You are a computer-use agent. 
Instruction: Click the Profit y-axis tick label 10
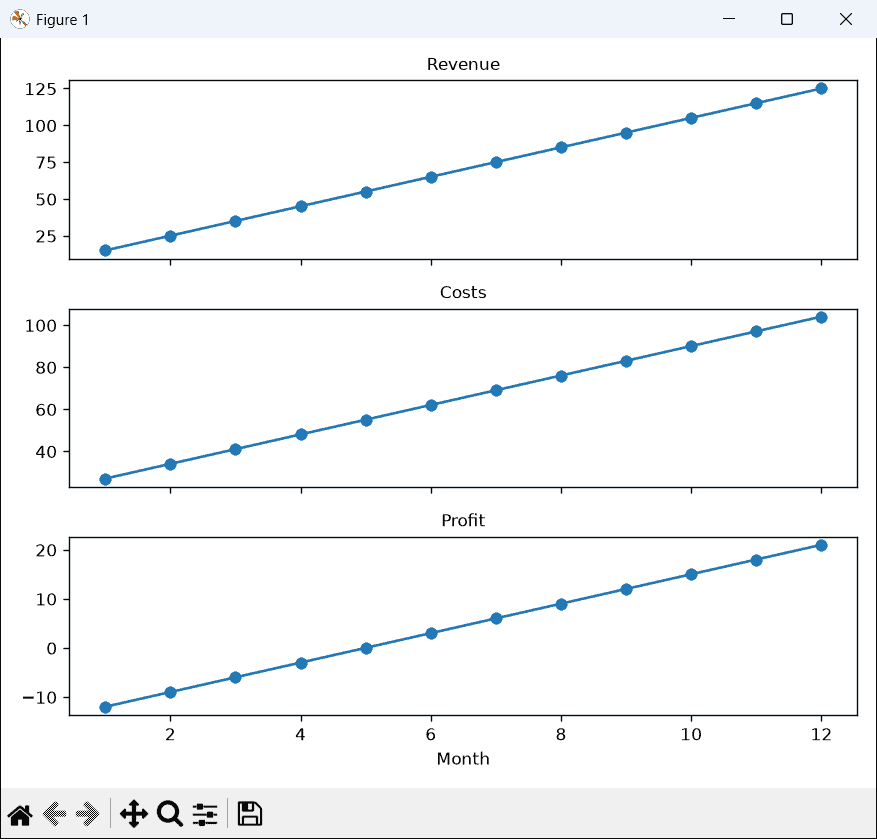click(46, 600)
